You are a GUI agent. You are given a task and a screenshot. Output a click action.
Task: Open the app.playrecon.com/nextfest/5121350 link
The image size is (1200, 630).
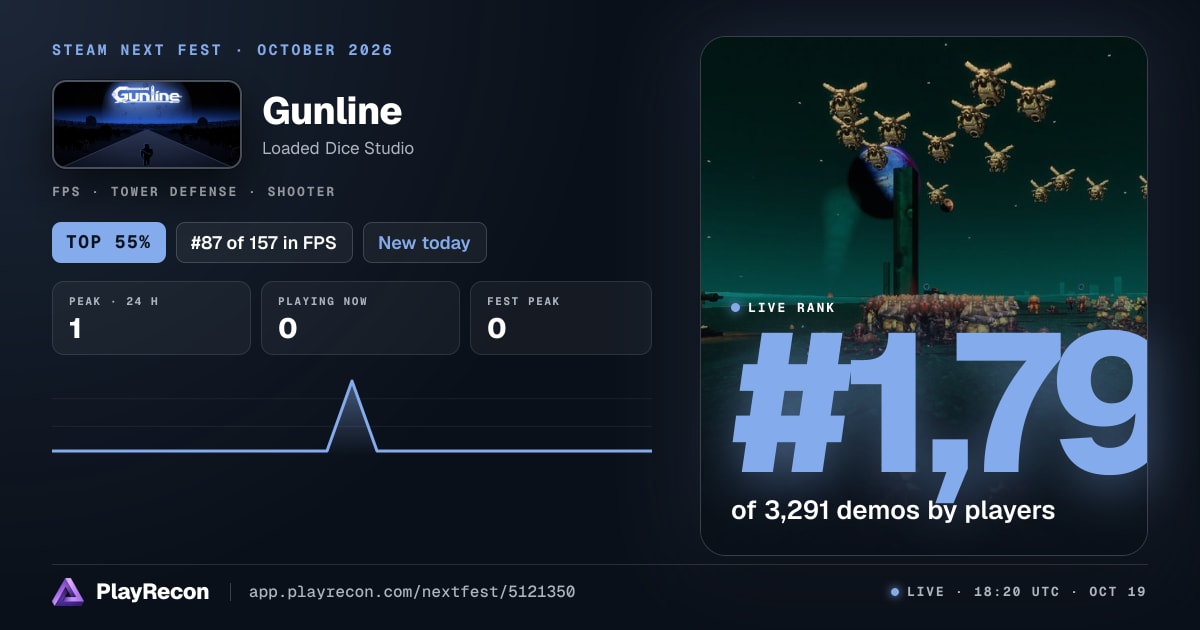pos(412,592)
